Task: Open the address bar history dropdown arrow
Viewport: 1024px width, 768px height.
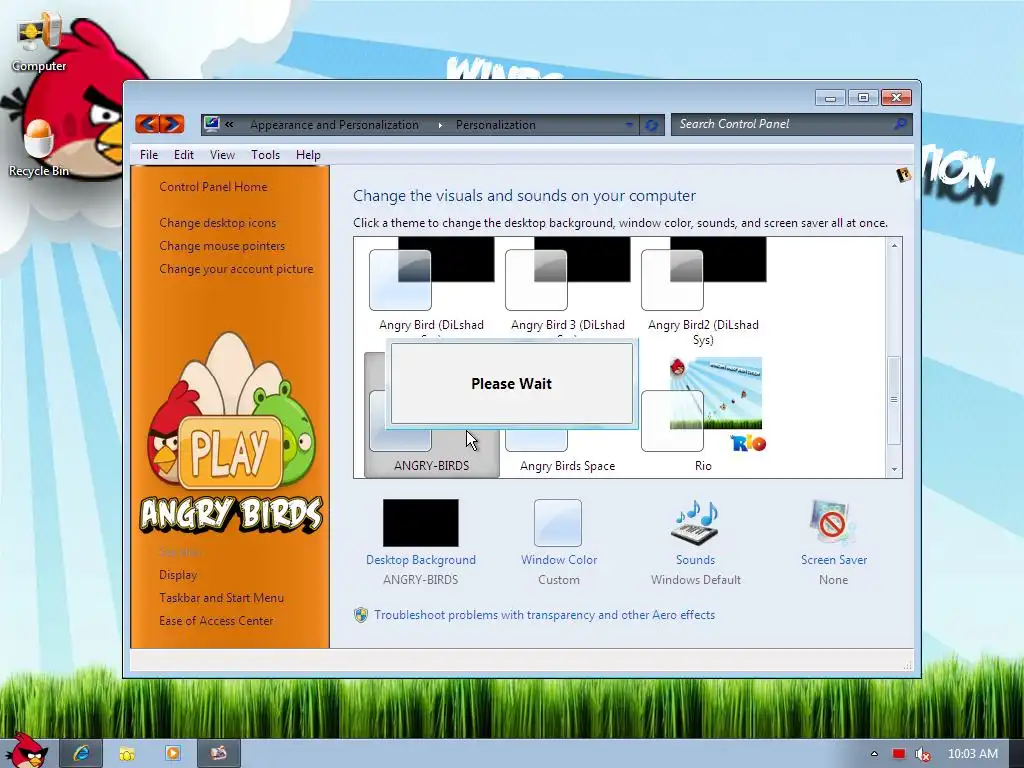Action: pyautogui.click(x=629, y=124)
